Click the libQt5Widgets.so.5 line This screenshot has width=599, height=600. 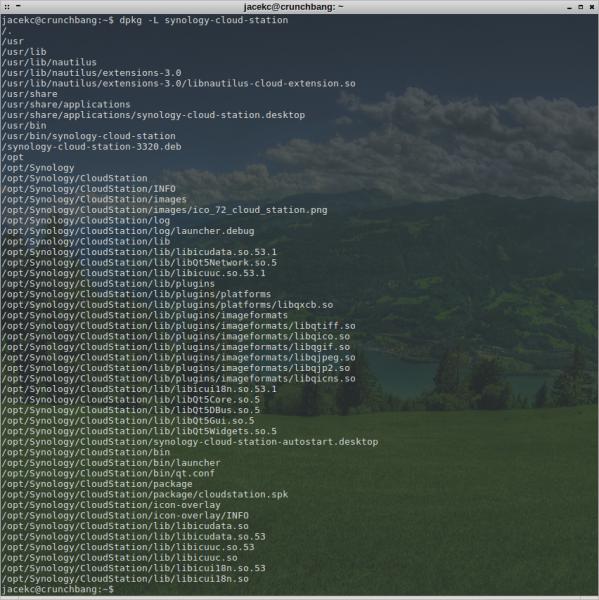coord(139,431)
